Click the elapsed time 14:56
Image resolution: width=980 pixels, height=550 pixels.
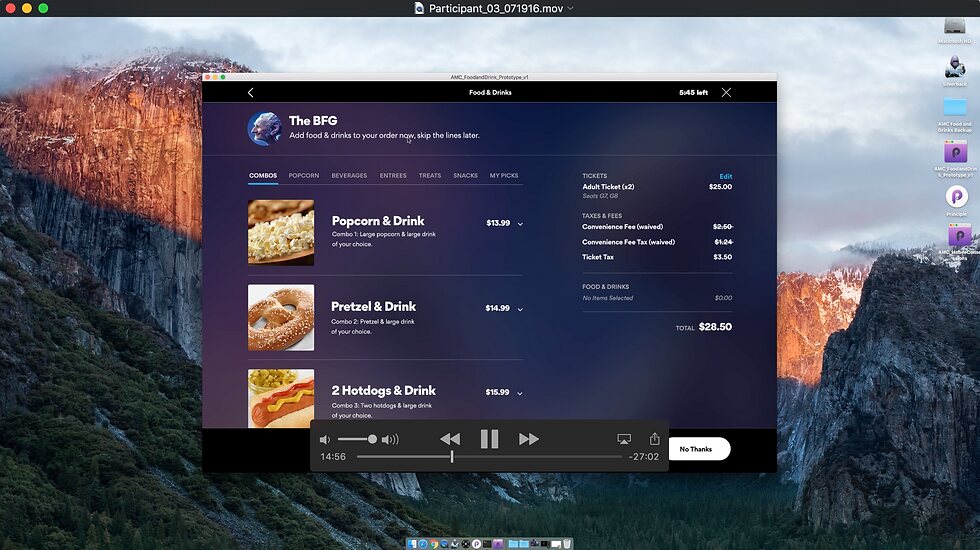[x=333, y=457]
